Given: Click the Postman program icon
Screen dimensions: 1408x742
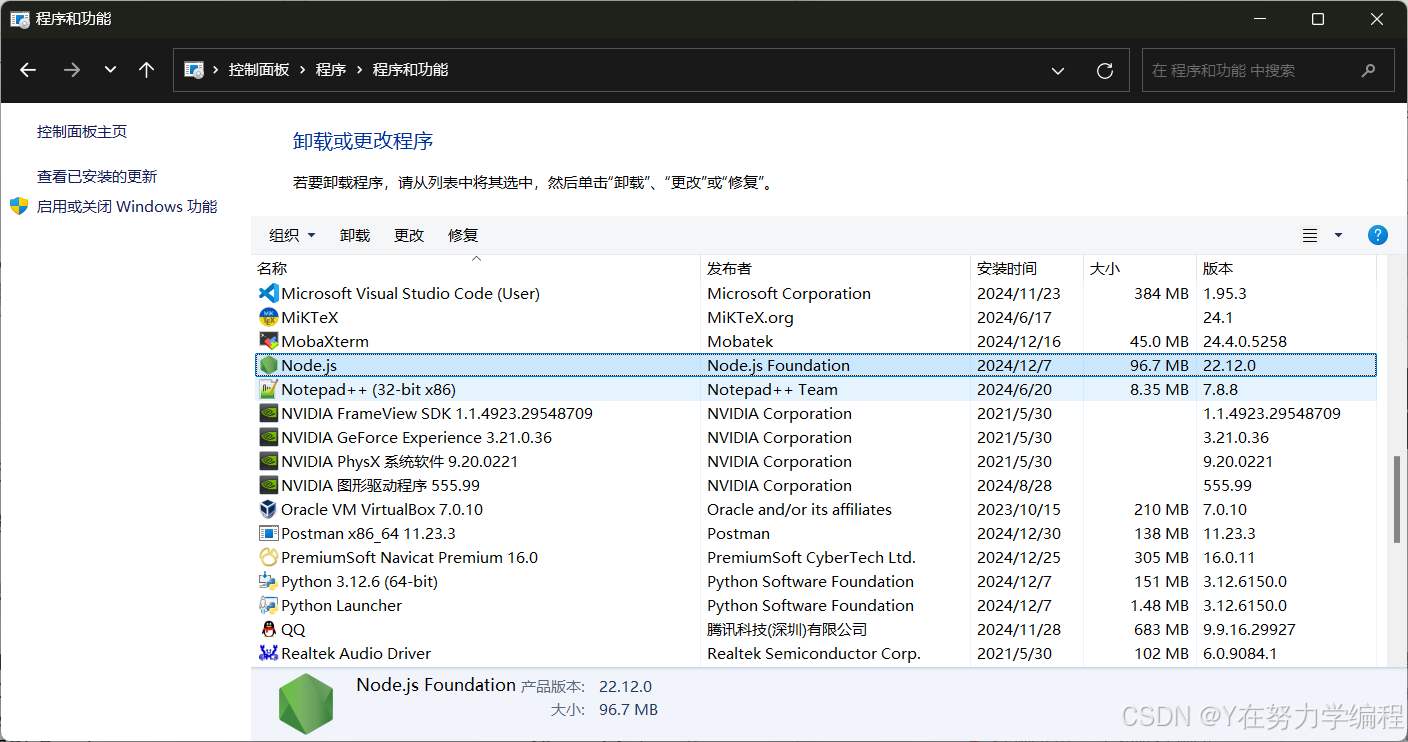Looking at the screenshot, I should (268, 533).
